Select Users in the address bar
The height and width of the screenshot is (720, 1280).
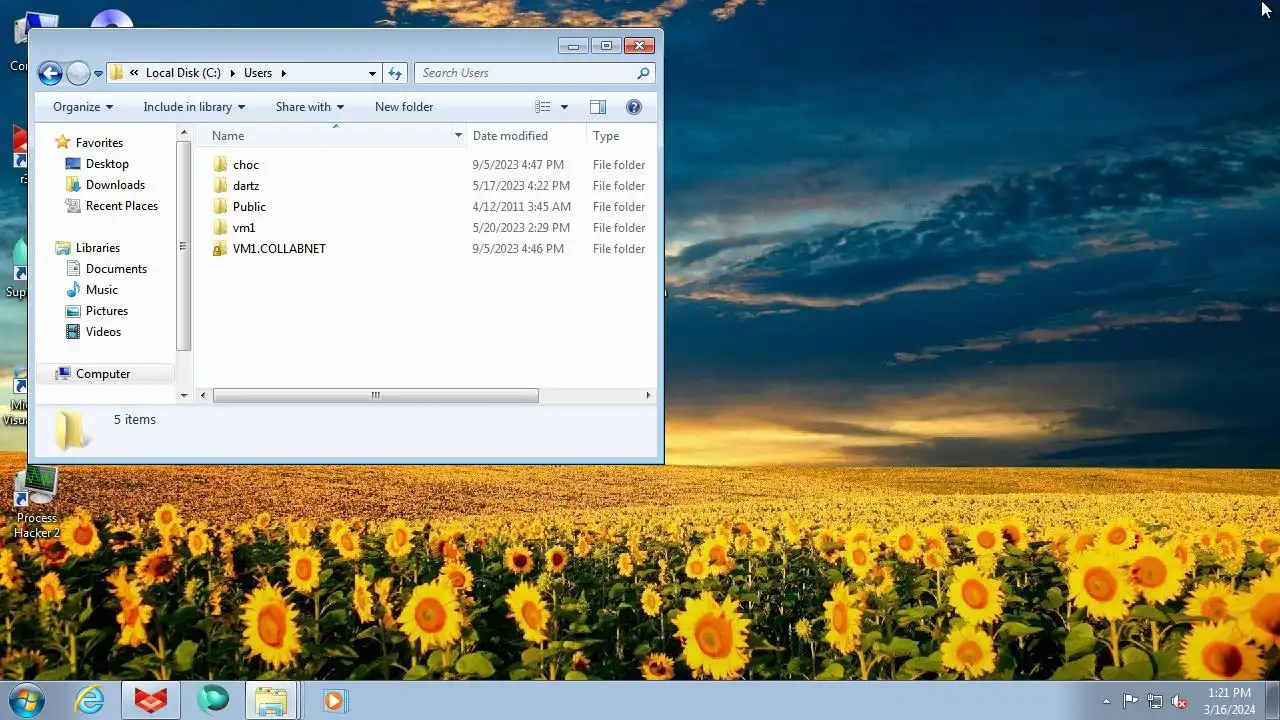coord(258,73)
